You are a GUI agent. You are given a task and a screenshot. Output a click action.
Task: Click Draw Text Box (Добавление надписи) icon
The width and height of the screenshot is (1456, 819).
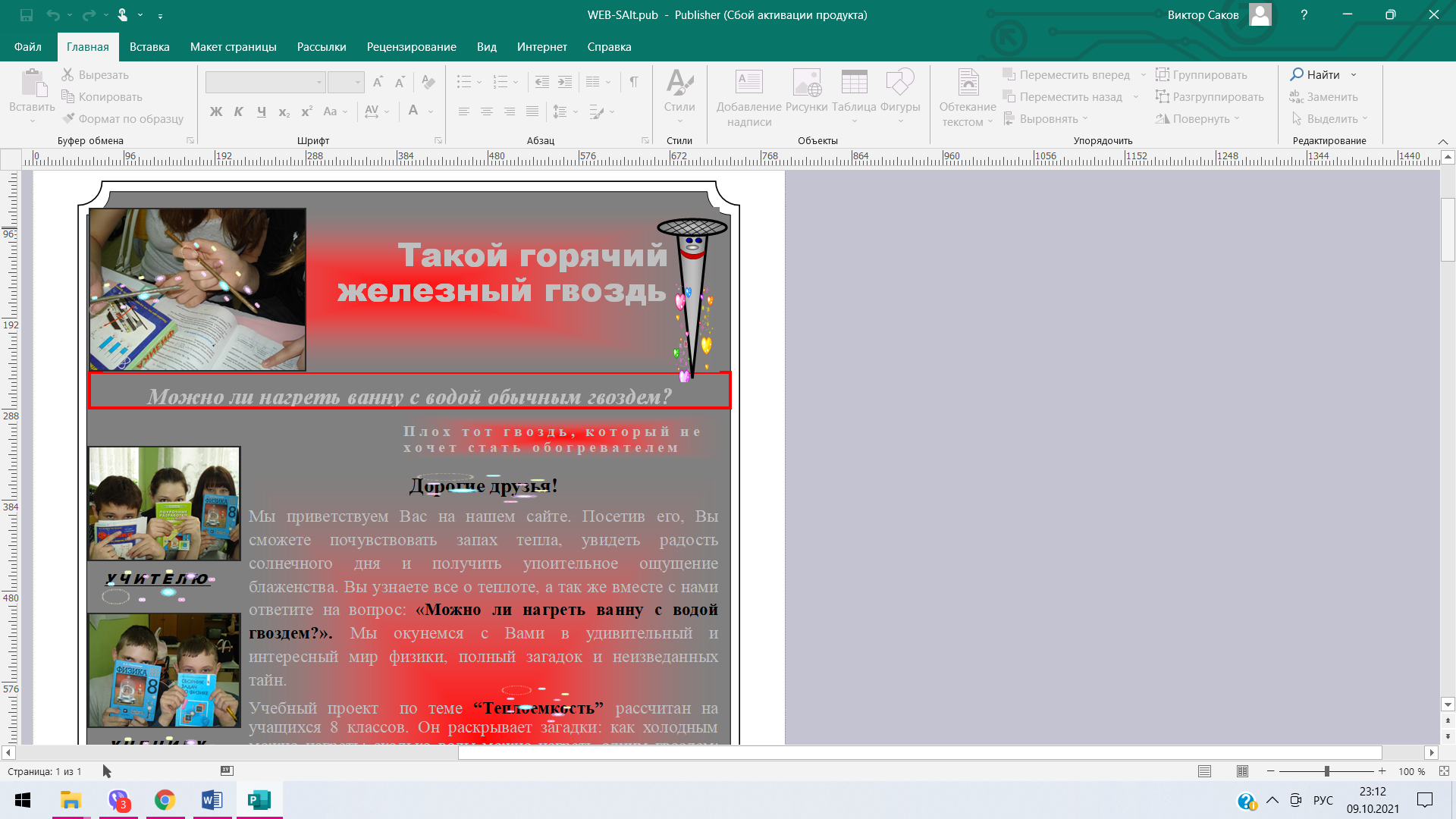click(748, 83)
